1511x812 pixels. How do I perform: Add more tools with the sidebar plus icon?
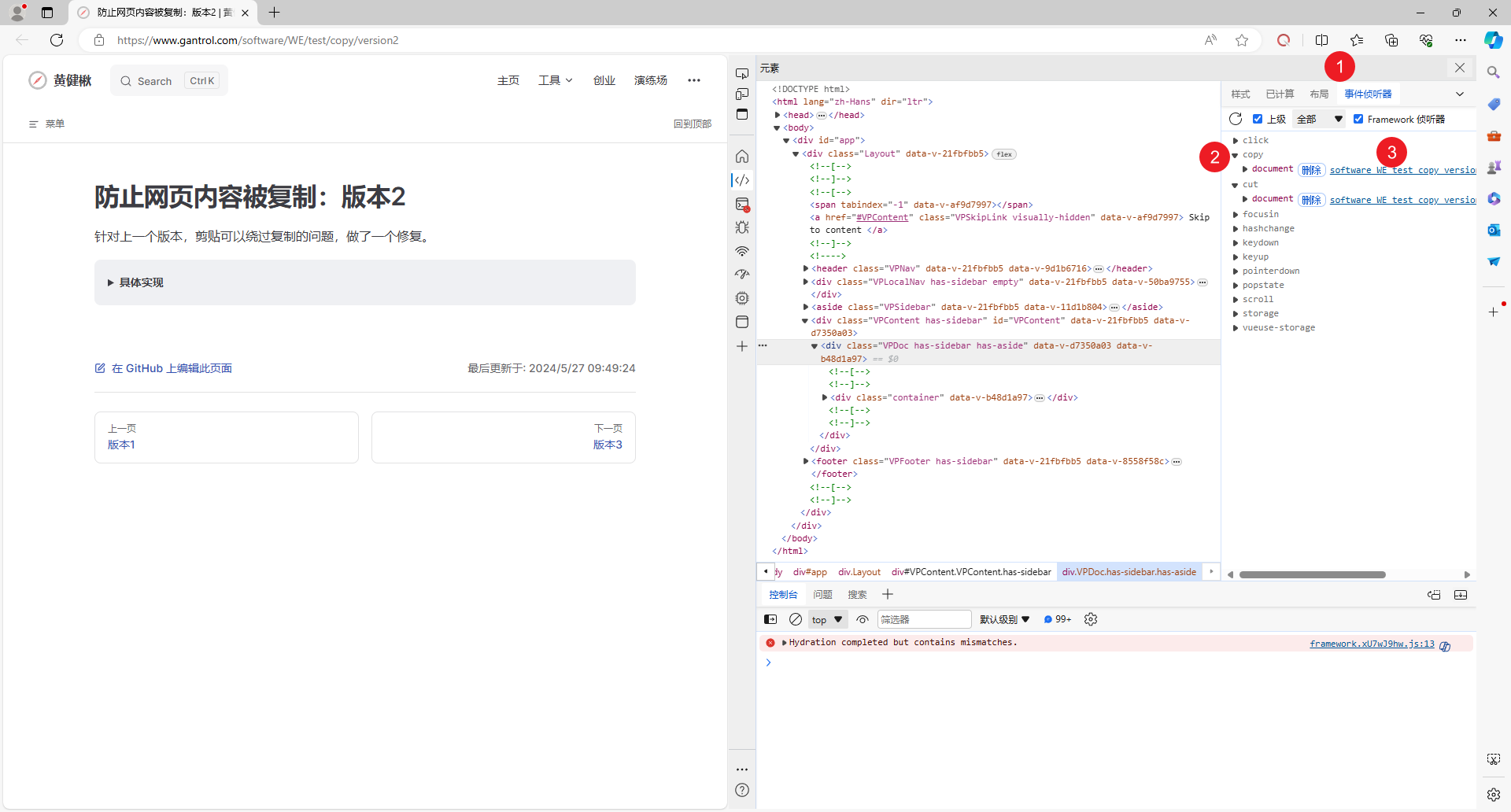(x=741, y=346)
